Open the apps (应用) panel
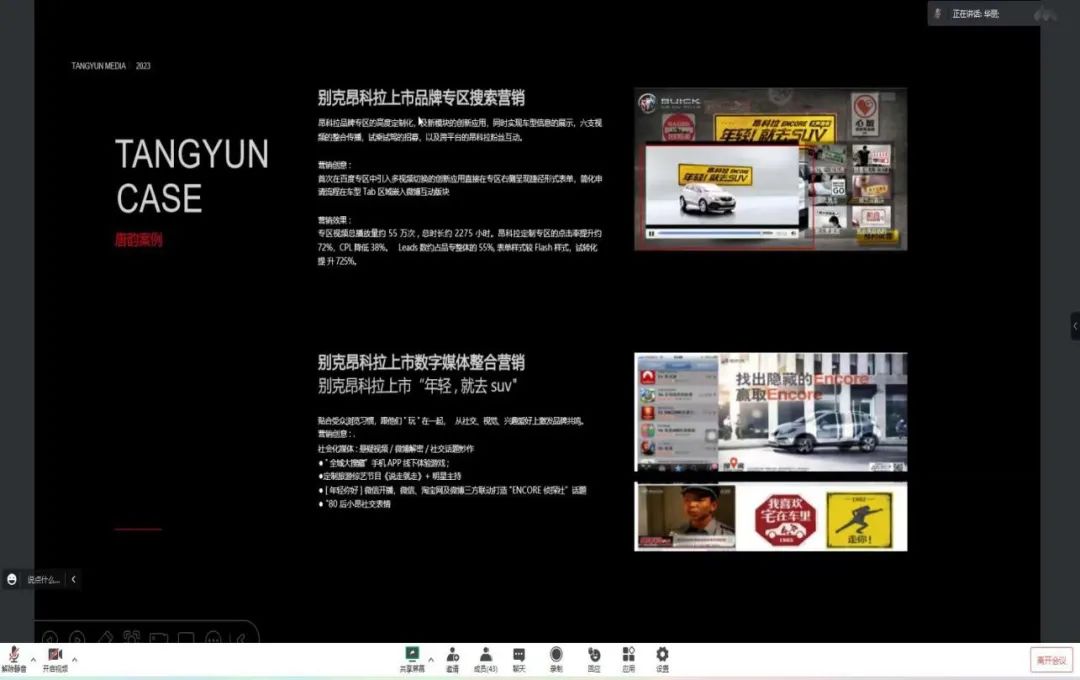1080x680 pixels. (x=628, y=659)
